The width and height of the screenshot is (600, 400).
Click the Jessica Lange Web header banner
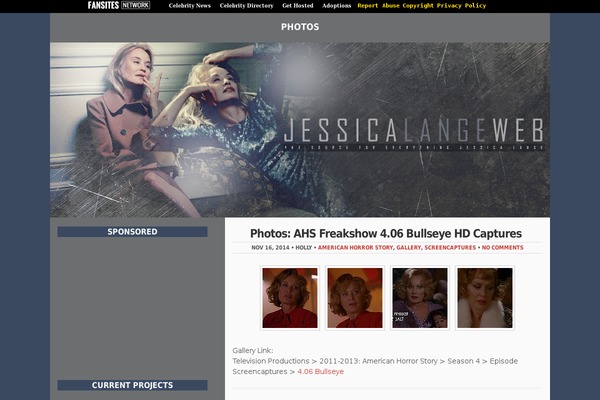[300, 129]
